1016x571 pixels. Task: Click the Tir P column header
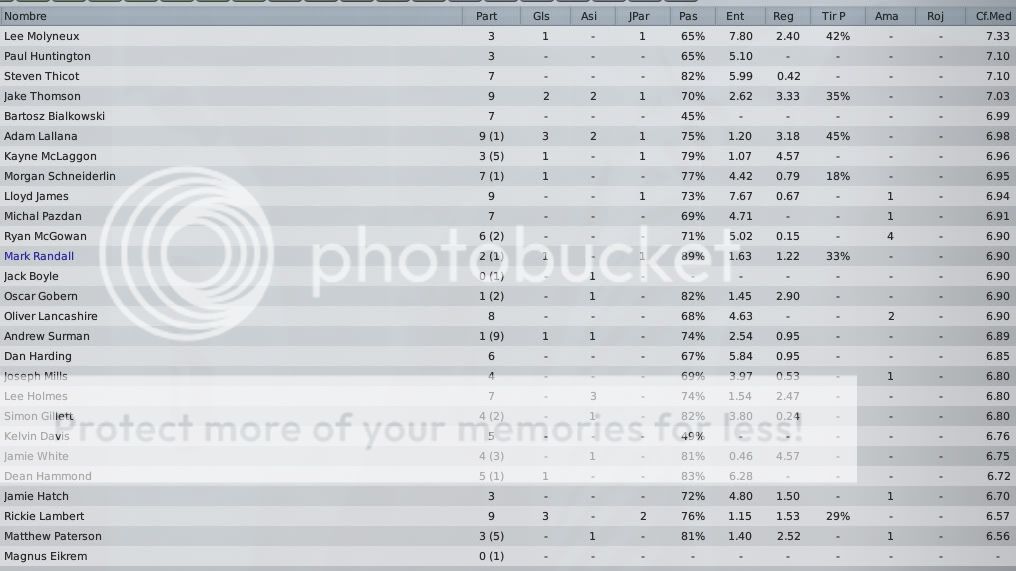point(833,16)
